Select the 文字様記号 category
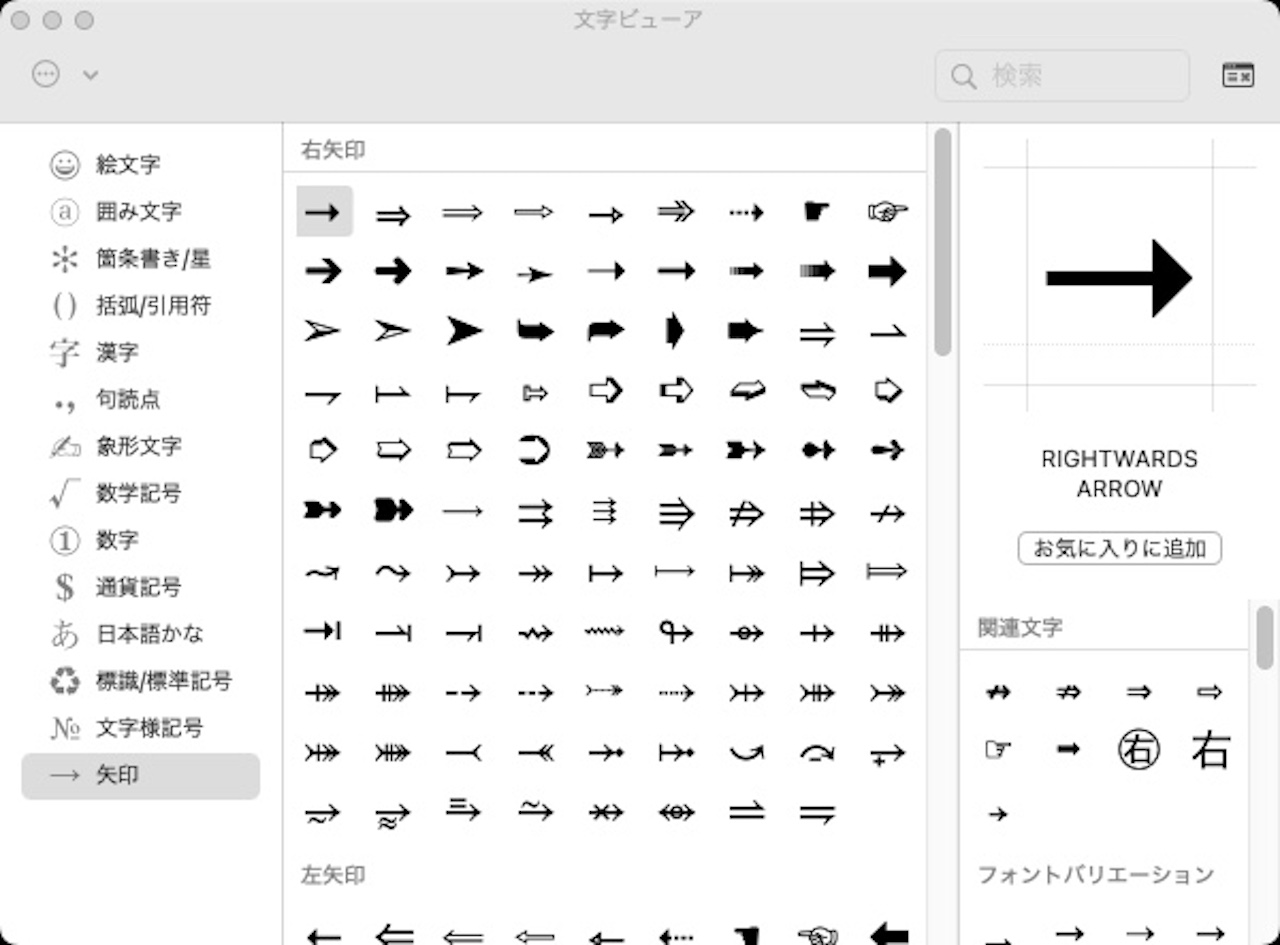This screenshot has width=1280, height=945. tap(140, 728)
